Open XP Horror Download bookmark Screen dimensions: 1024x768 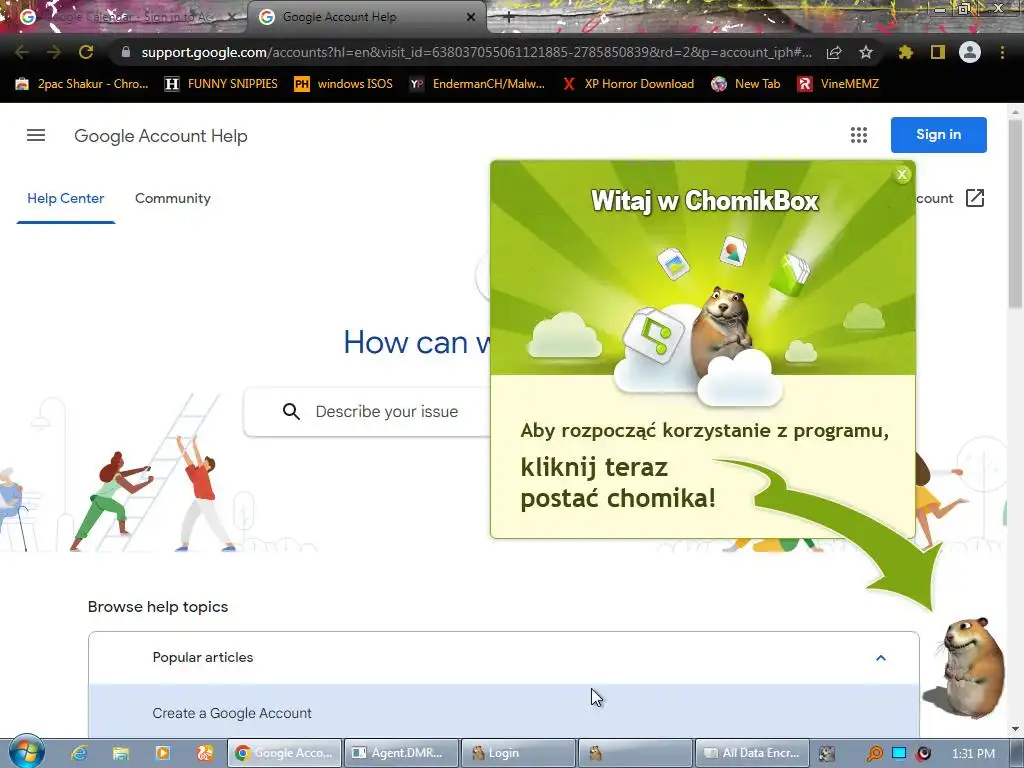tap(628, 84)
